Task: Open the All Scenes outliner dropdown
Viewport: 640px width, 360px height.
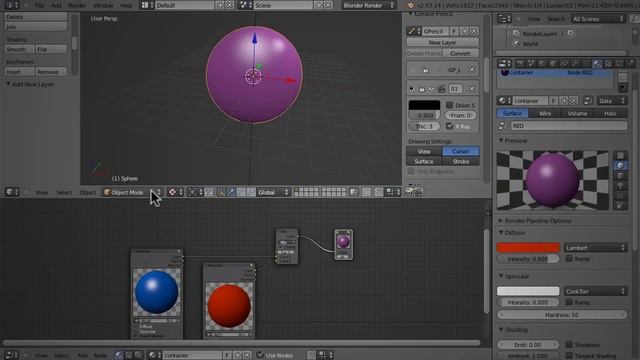Action: point(598,19)
